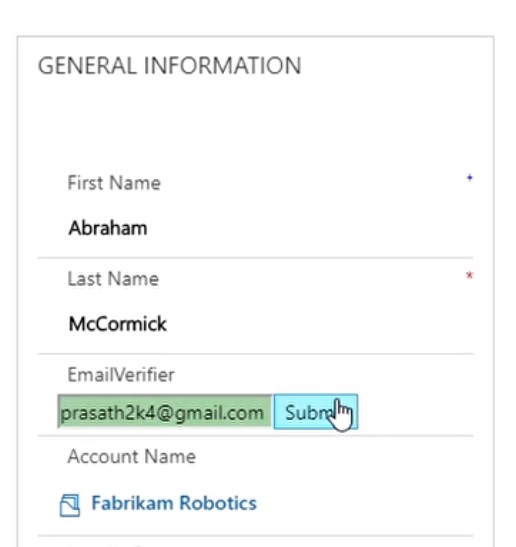
Task: Click the Submit button next to email
Action: coord(316,412)
